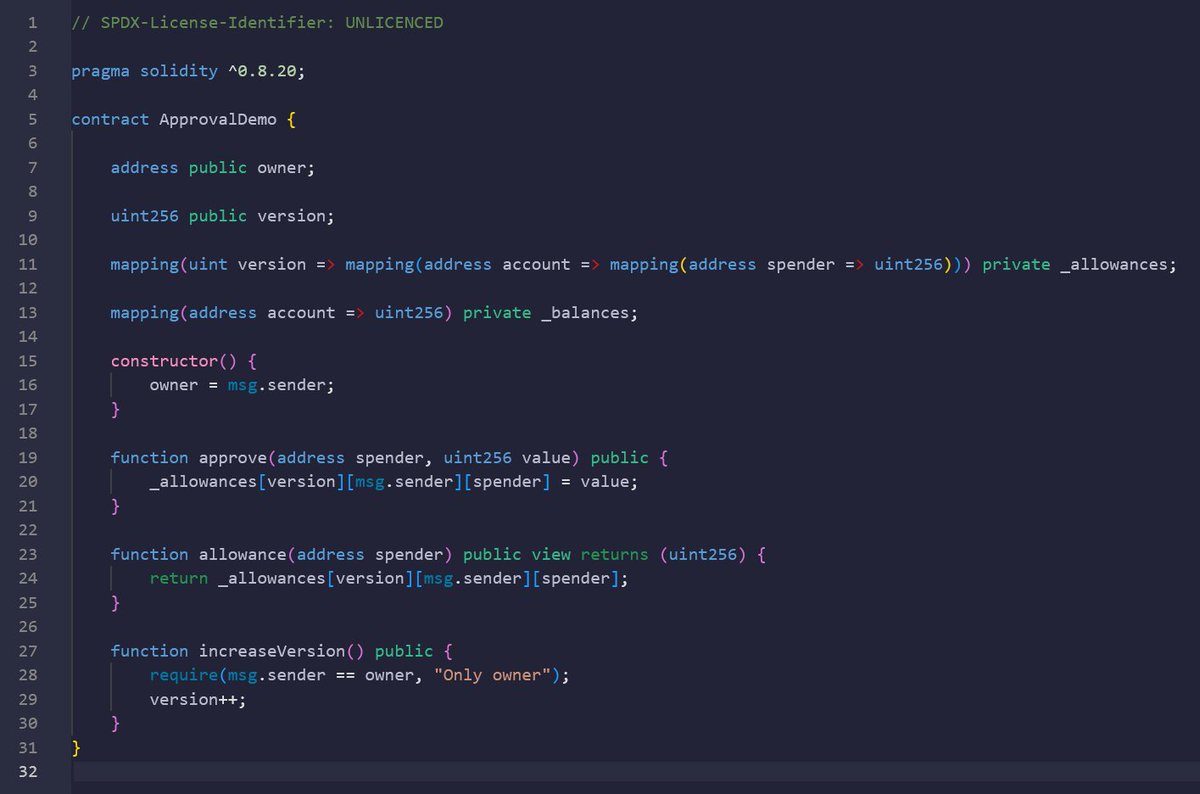Click the 'require' call on line 28

184,676
